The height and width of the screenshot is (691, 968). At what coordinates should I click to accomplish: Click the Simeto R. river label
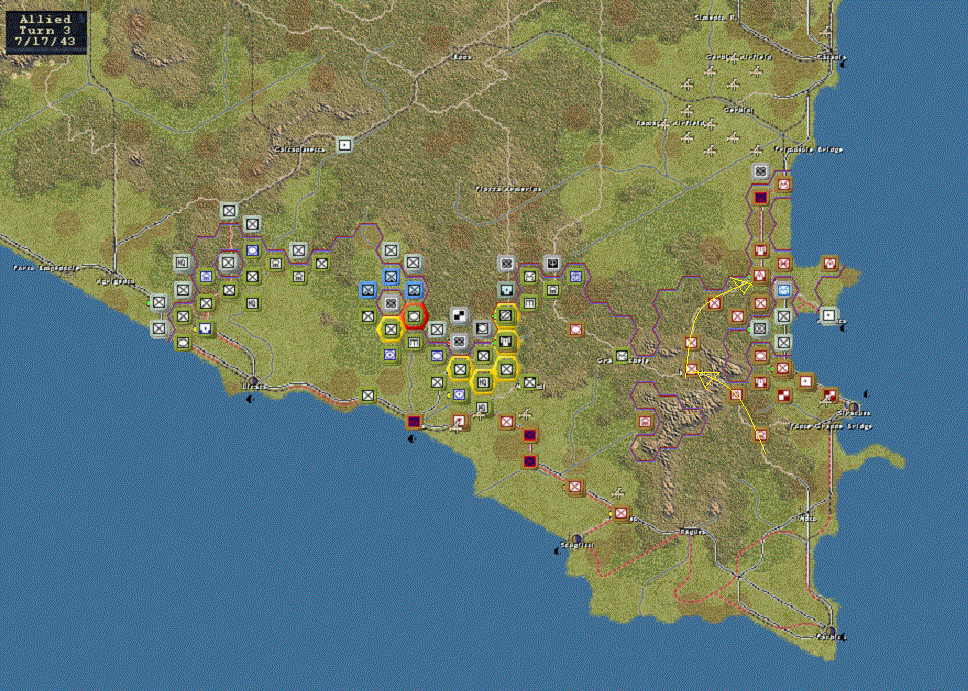tap(714, 18)
